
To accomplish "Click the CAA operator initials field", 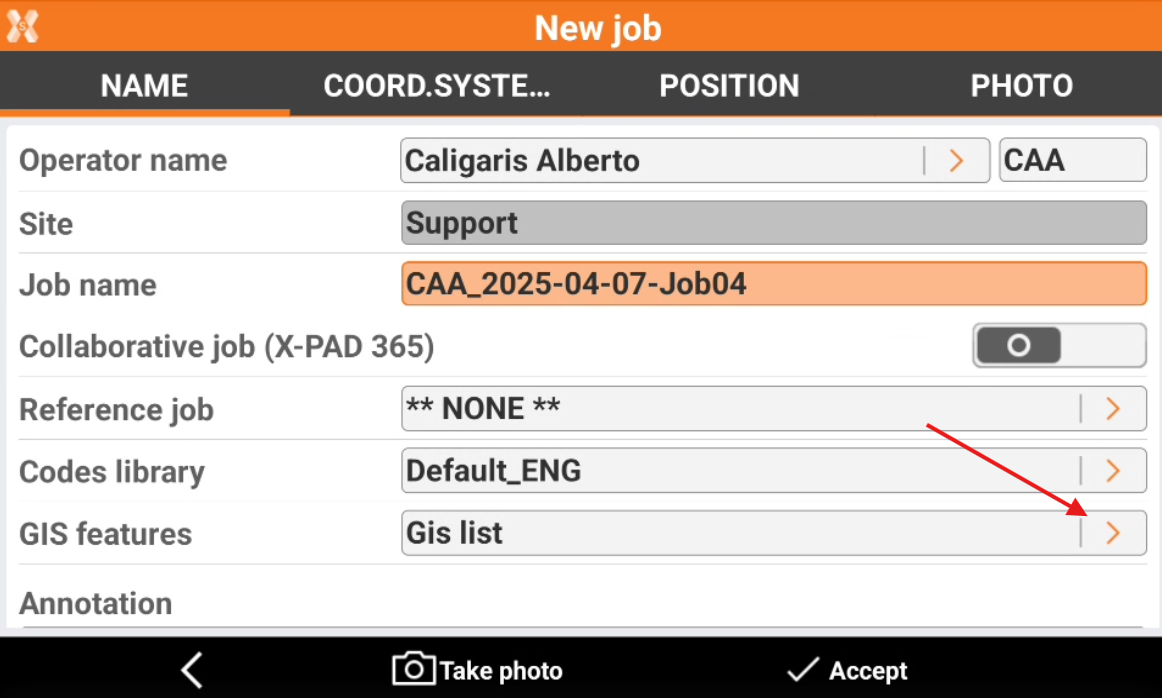I will 1072,160.
